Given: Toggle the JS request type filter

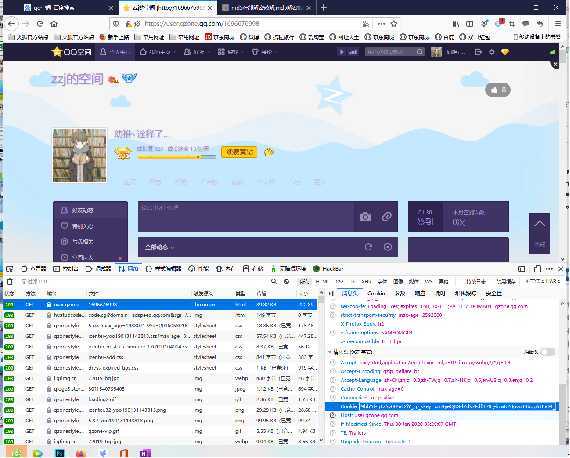Looking at the screenshot, I should [x=353, y=281].
